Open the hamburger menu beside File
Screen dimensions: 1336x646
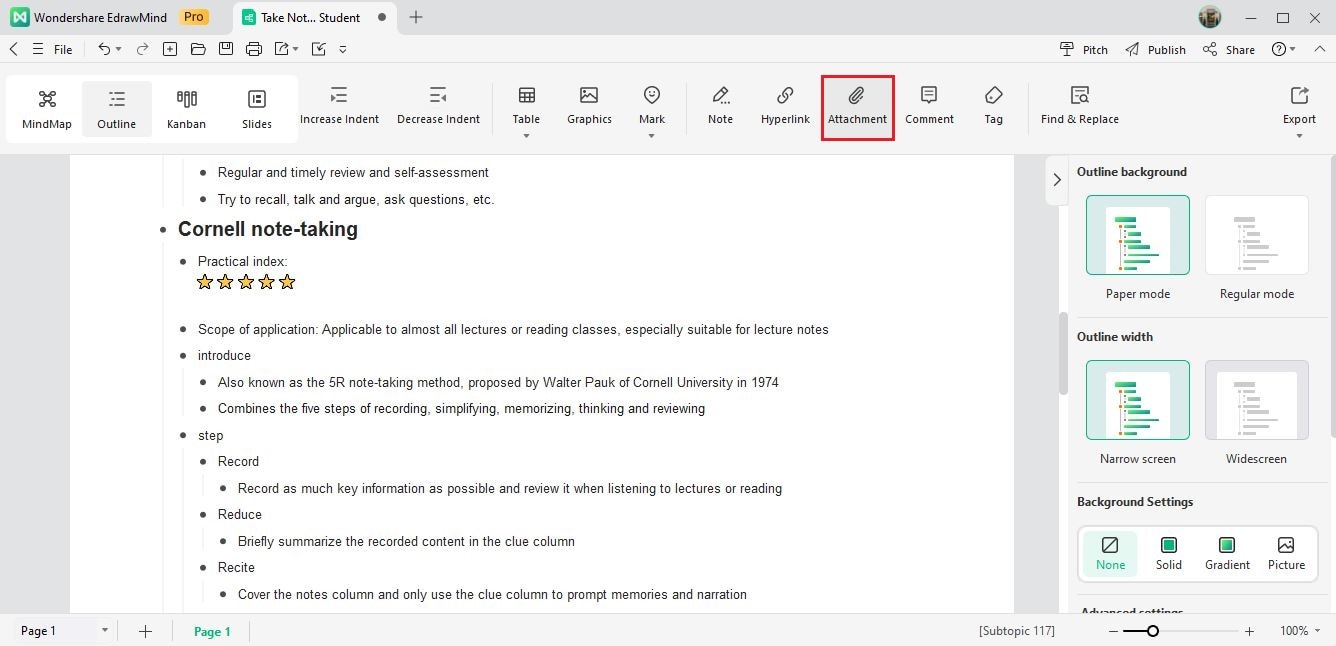[37, 49]
